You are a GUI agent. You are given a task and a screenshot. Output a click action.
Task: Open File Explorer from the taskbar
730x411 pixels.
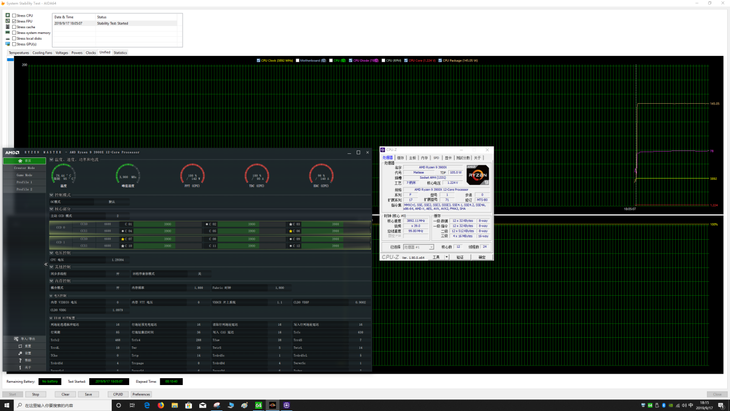[175, 405]
